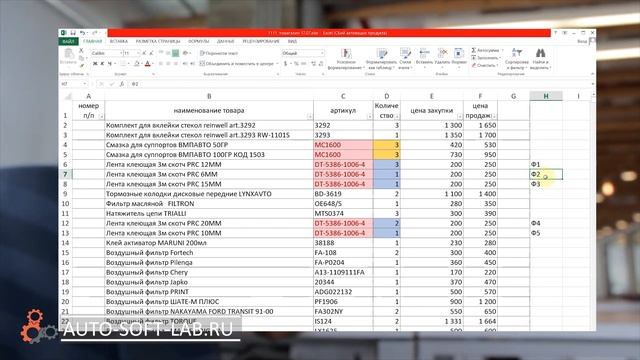The width and height of the screenshot is (640, 360).
Task: Toggle Wrap Text (Перенести текст)
Action: (x=219, y=53)
